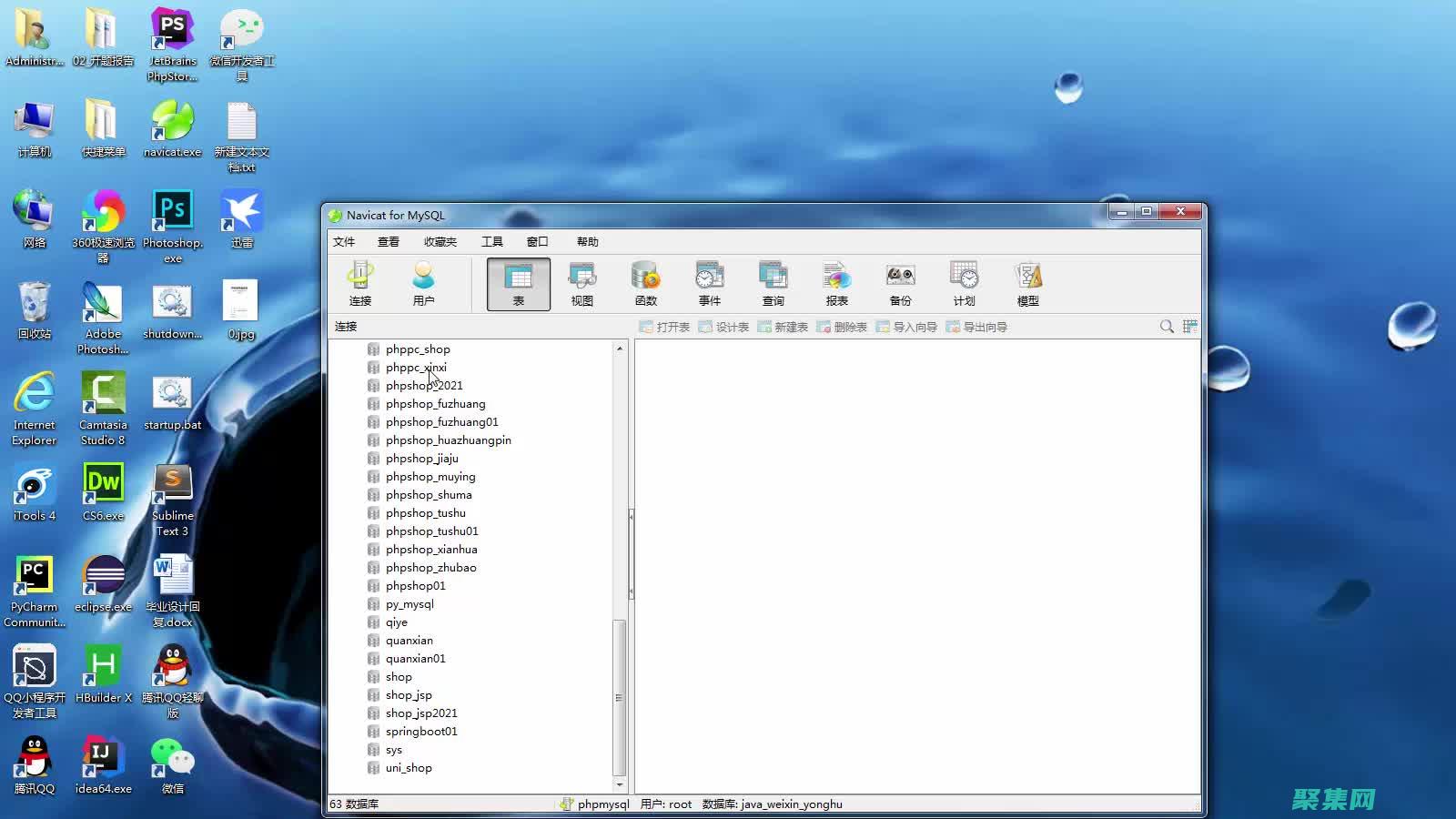Click the New Table (新建表) button
Screen dimensions: 1456x819
pos(783,328)
